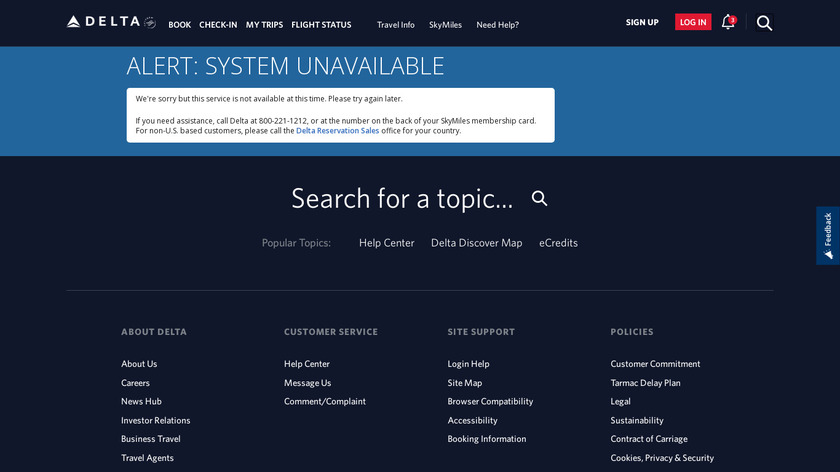
Task: Open Investor Relations footer link
Action: tap(155, 421)
